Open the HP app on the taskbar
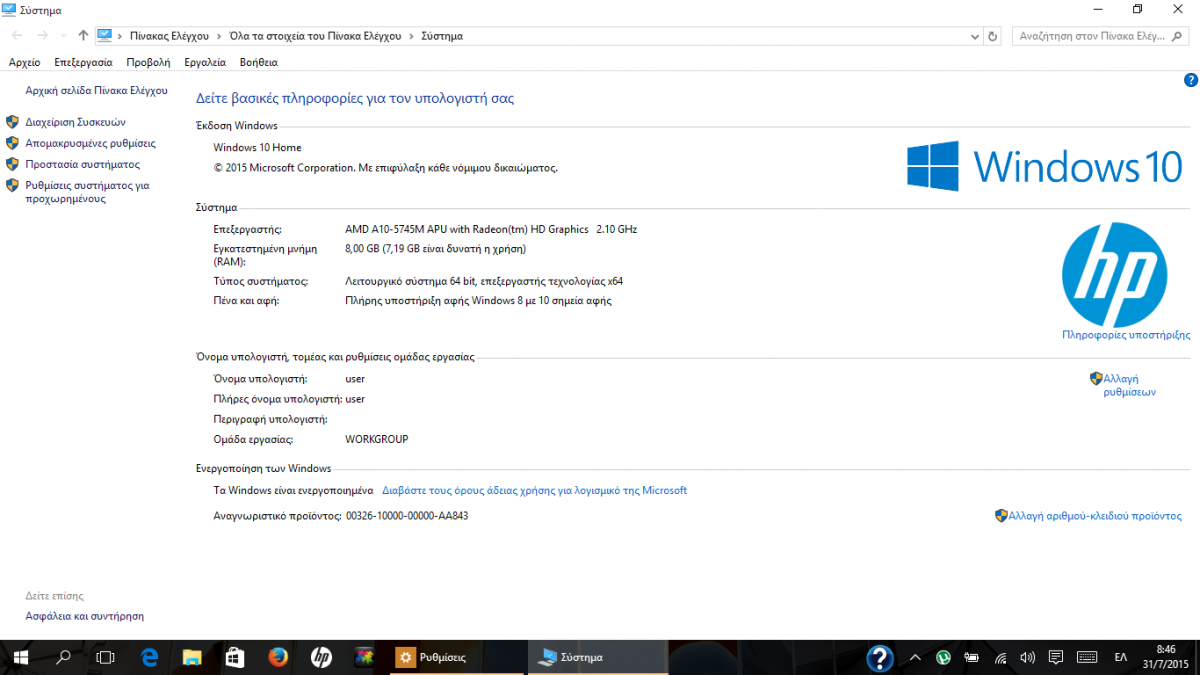This screenshot has height=675, width=1200. coord(321,657)
